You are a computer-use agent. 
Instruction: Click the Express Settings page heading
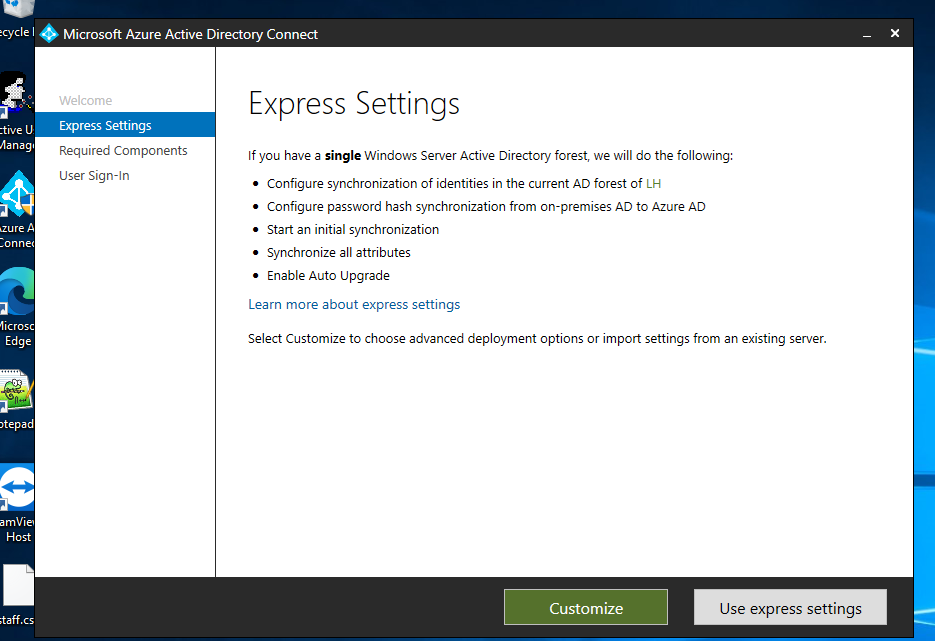pyautogui.click(x=354, y=104)
